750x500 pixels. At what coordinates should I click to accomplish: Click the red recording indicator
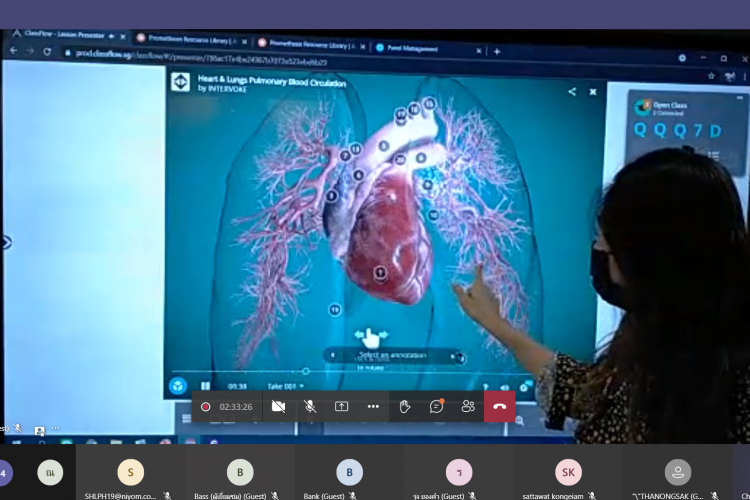pos(206,406)
